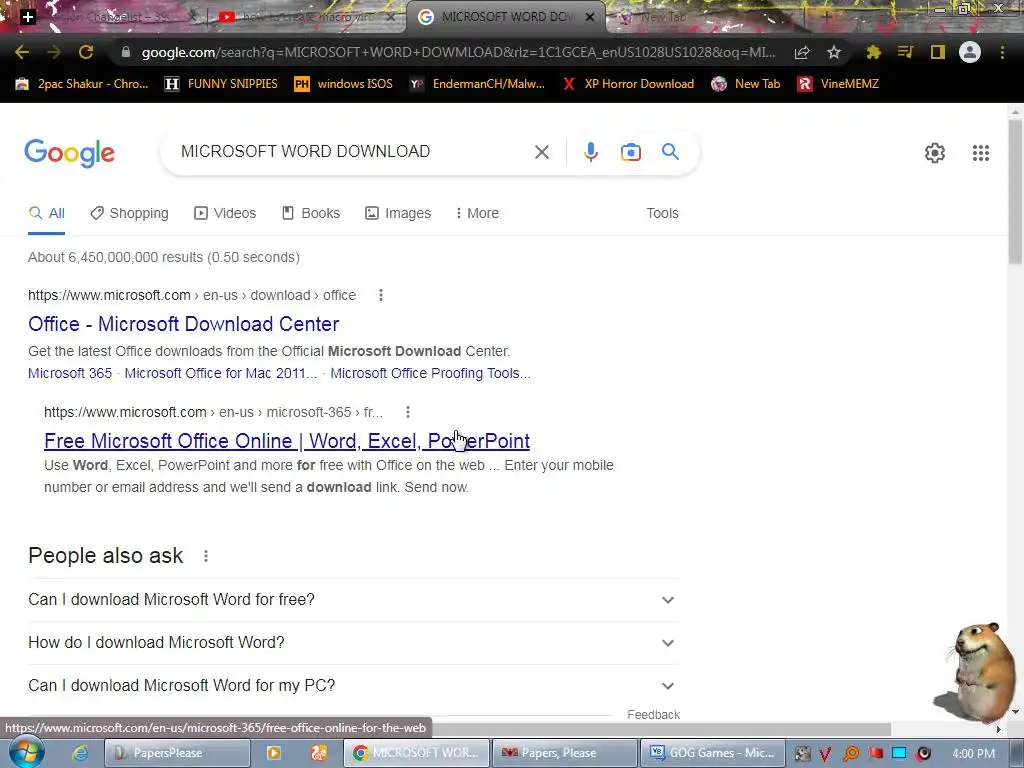The image size is (1024, 768).
Task: Switch to the Images tab
Action: click(x=398, y=213)
